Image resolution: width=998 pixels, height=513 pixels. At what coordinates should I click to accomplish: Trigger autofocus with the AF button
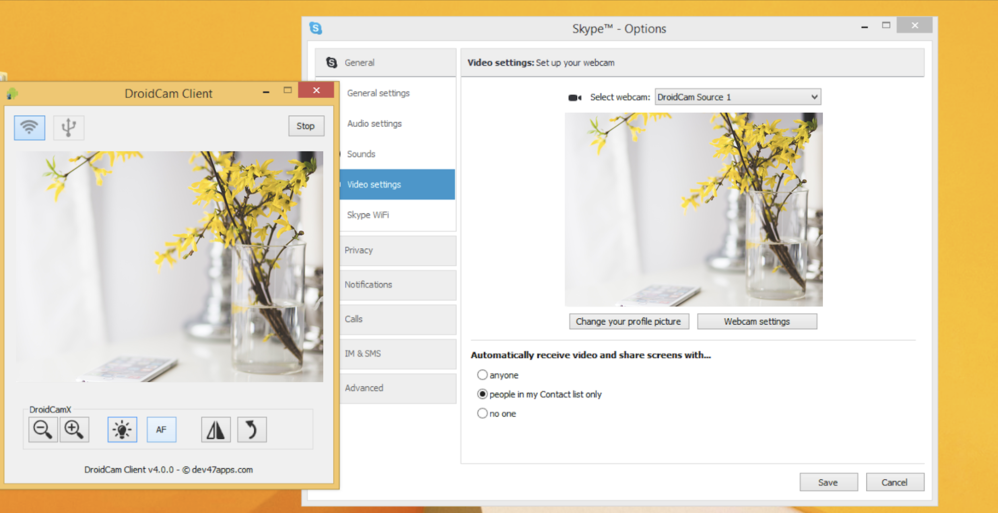coord(162,430)
